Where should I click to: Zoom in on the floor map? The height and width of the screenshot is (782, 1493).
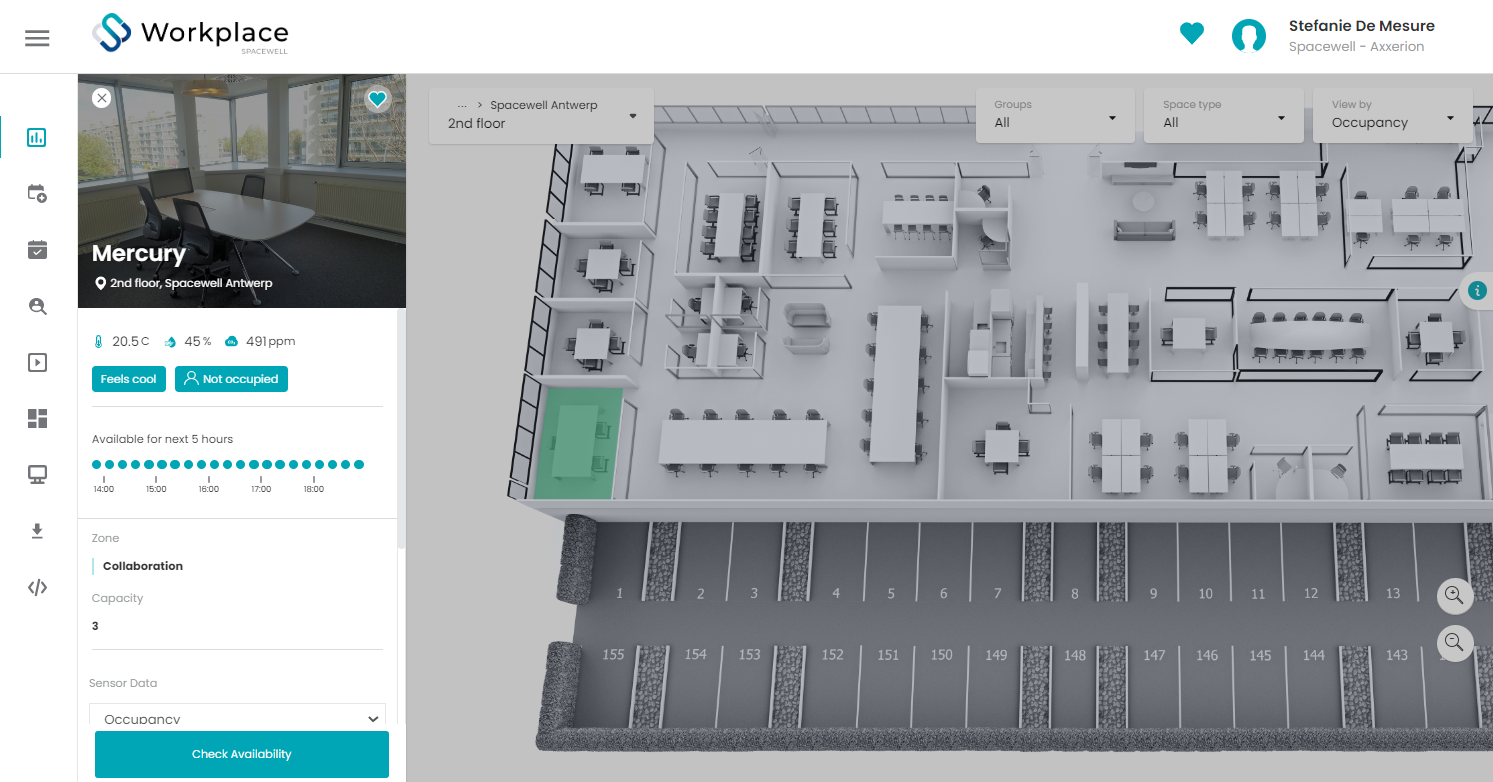point(1455,596)
